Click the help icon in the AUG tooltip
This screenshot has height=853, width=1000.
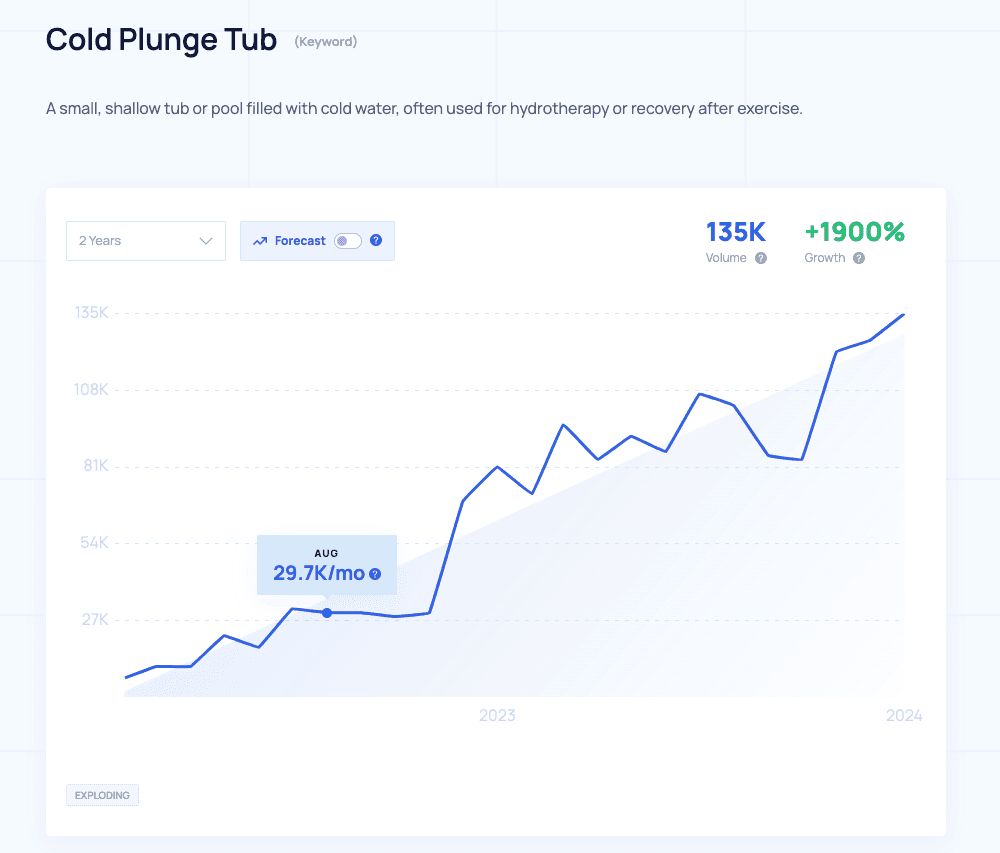click(x=375, y=574)
